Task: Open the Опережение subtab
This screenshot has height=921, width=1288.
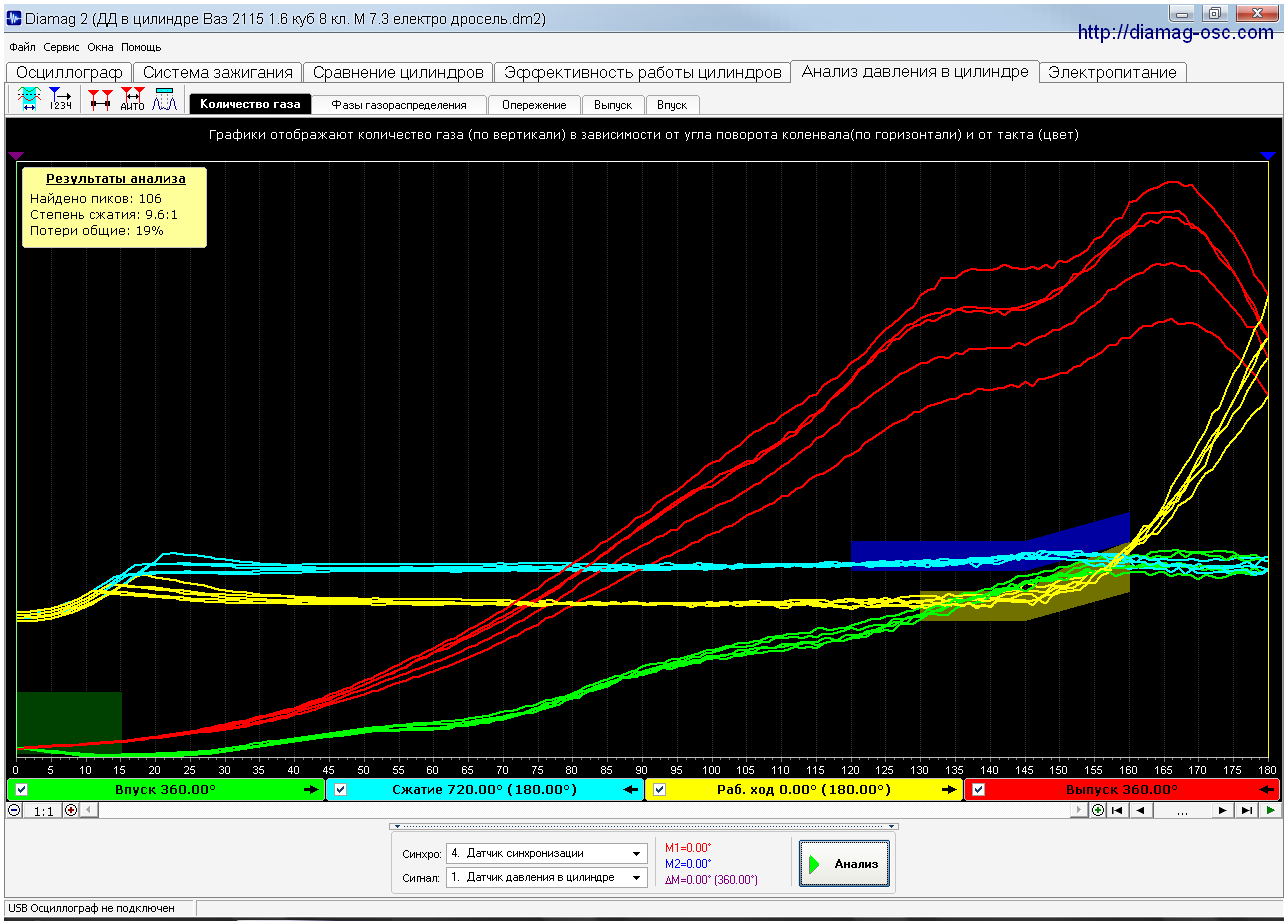Action: pyautogui.click(x=534, y=105)
